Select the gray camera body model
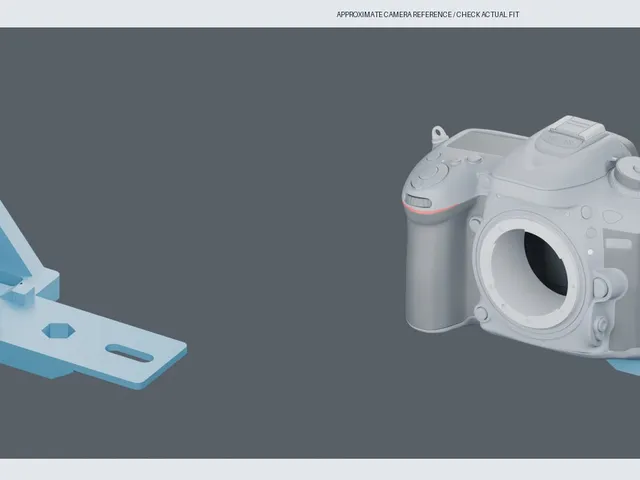 521,238
